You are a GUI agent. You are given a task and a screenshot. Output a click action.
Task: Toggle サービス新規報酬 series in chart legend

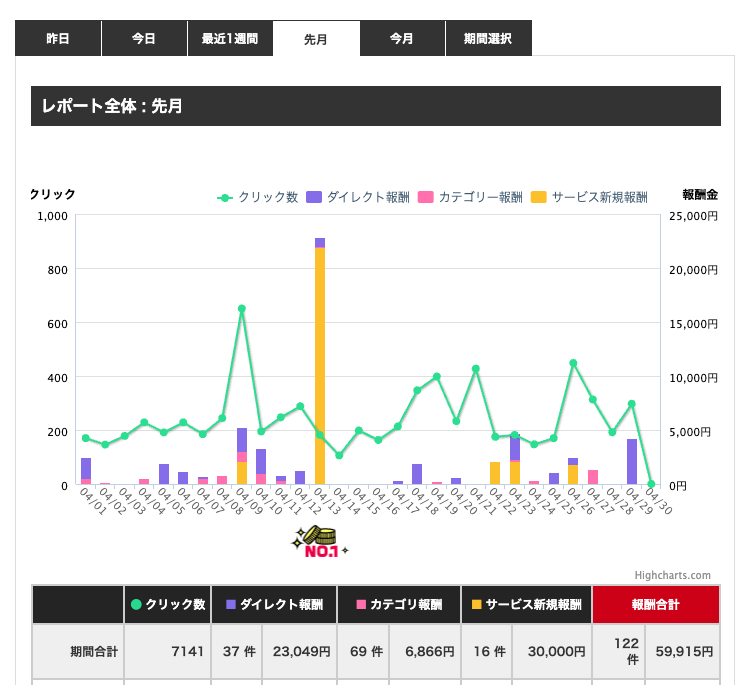[x=589, y=197]
